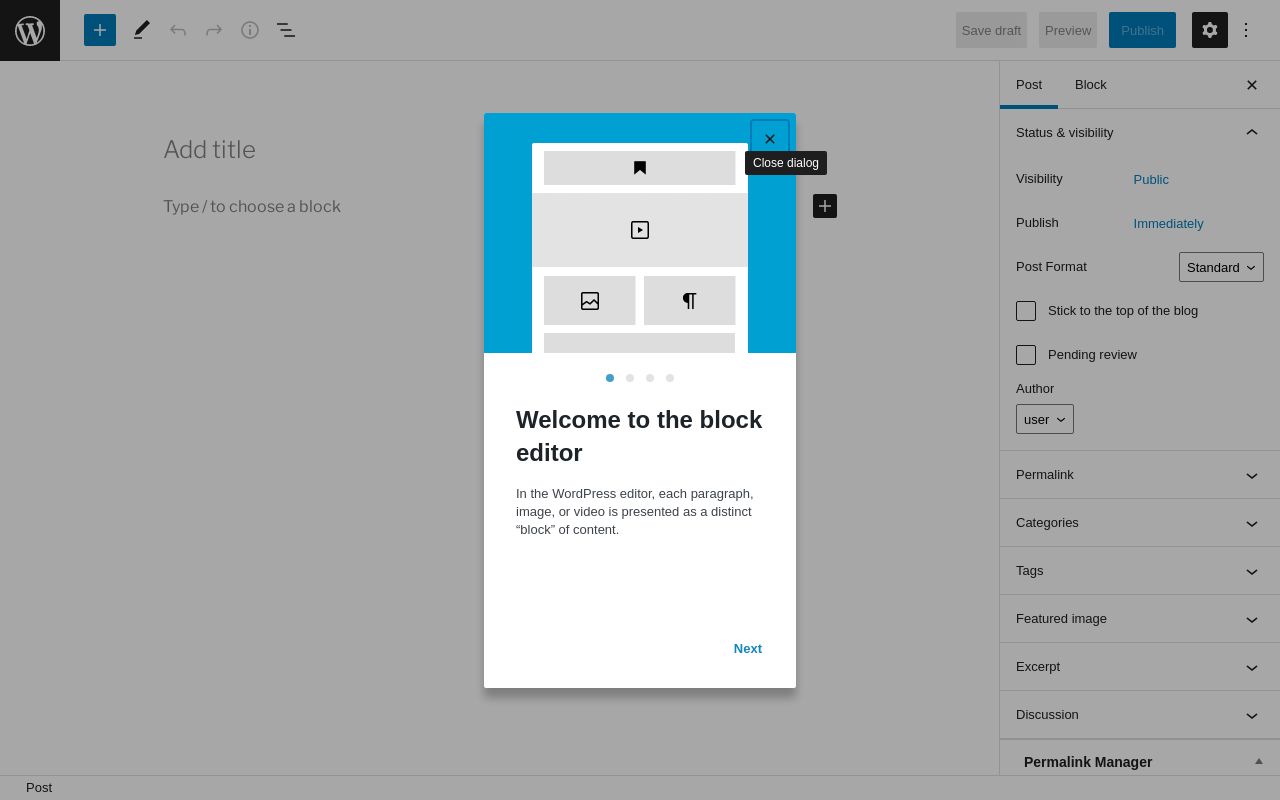Click the image icon in welcome illustration

click(590, 301)
